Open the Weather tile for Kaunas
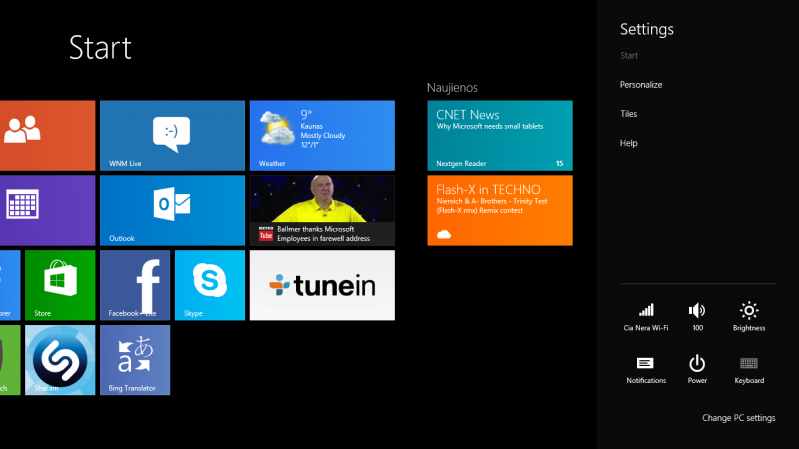The image size is (799, 449). coord(321,135)
